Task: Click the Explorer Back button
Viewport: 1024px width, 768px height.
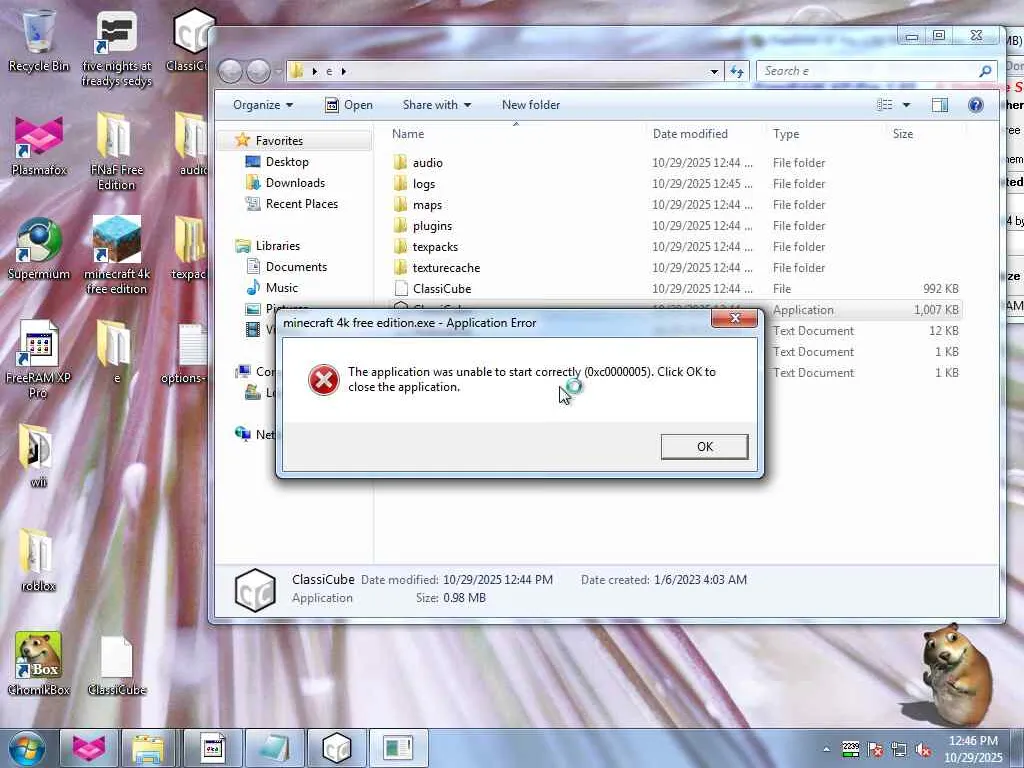Action: coord(230,71)
